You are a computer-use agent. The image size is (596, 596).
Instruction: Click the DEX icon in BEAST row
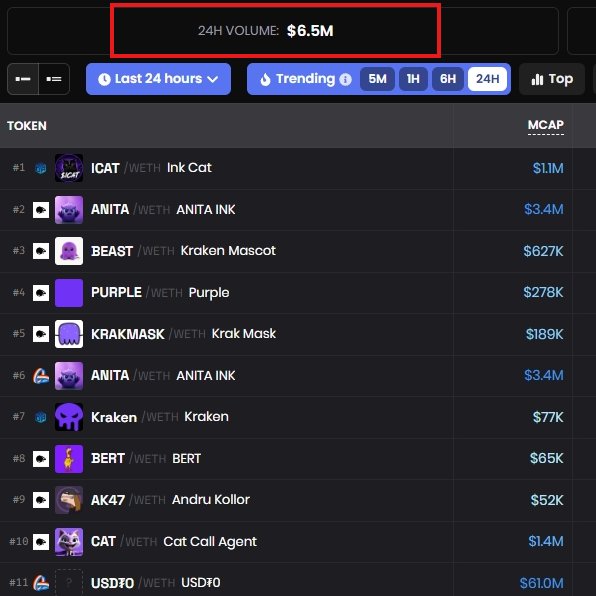[41, 251]
